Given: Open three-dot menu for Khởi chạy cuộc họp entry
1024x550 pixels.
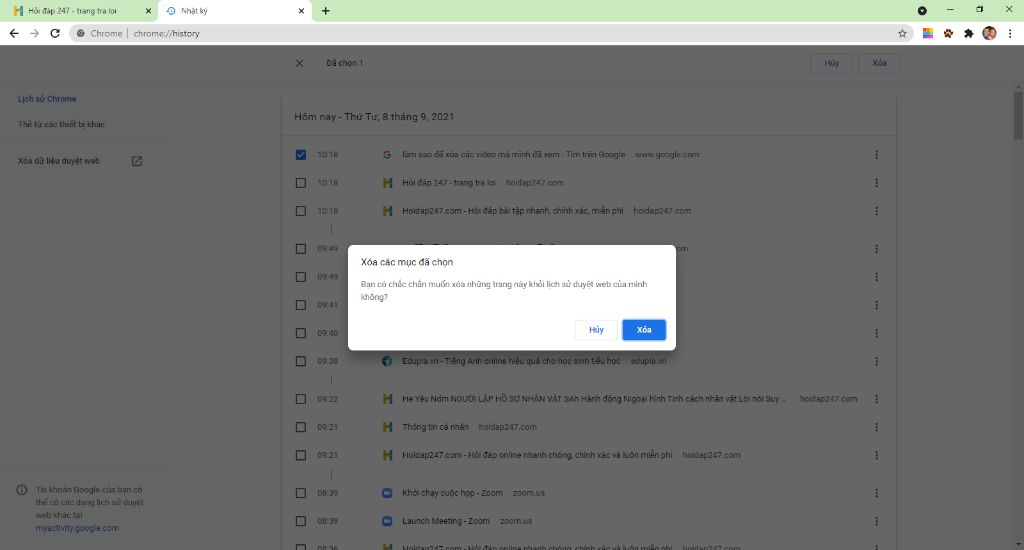Looking at the screenshot, I should 876,493.
